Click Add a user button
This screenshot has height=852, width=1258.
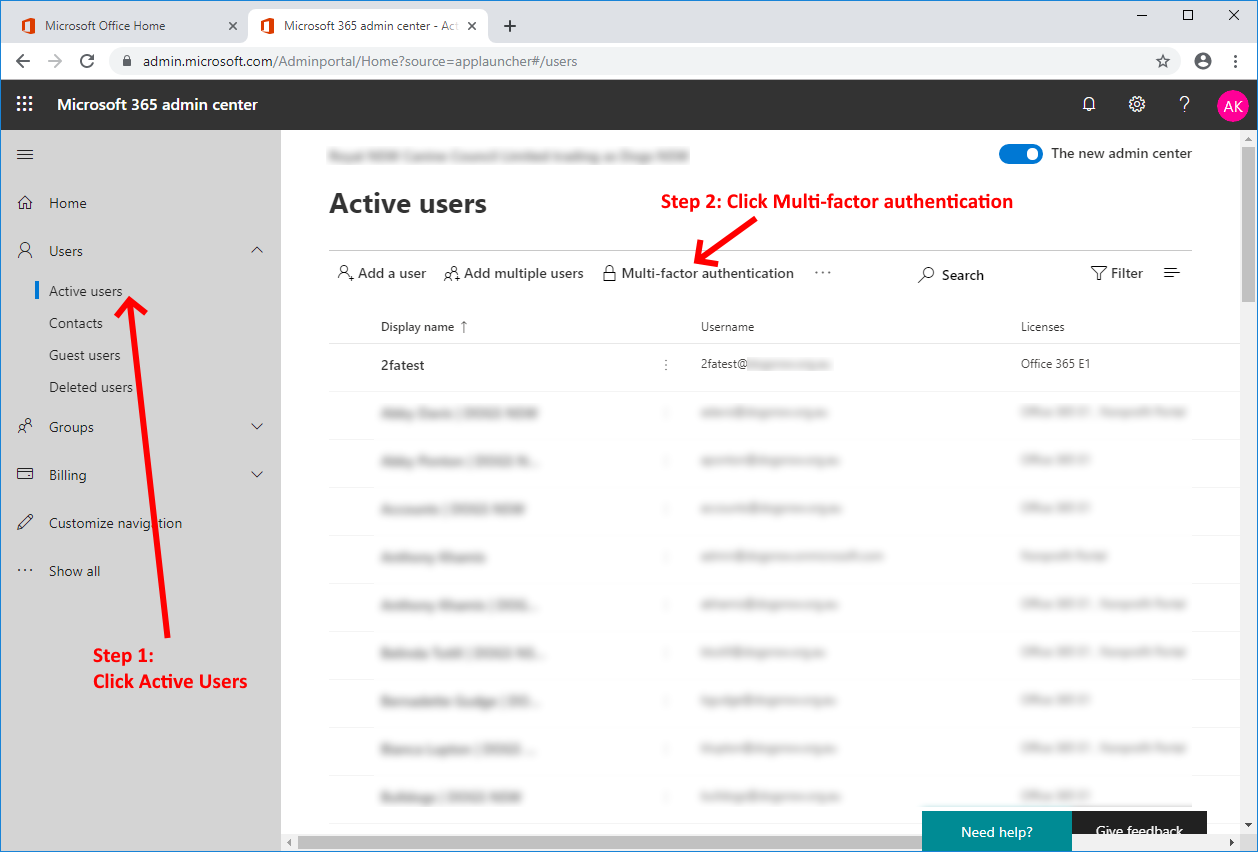(382, 273)
